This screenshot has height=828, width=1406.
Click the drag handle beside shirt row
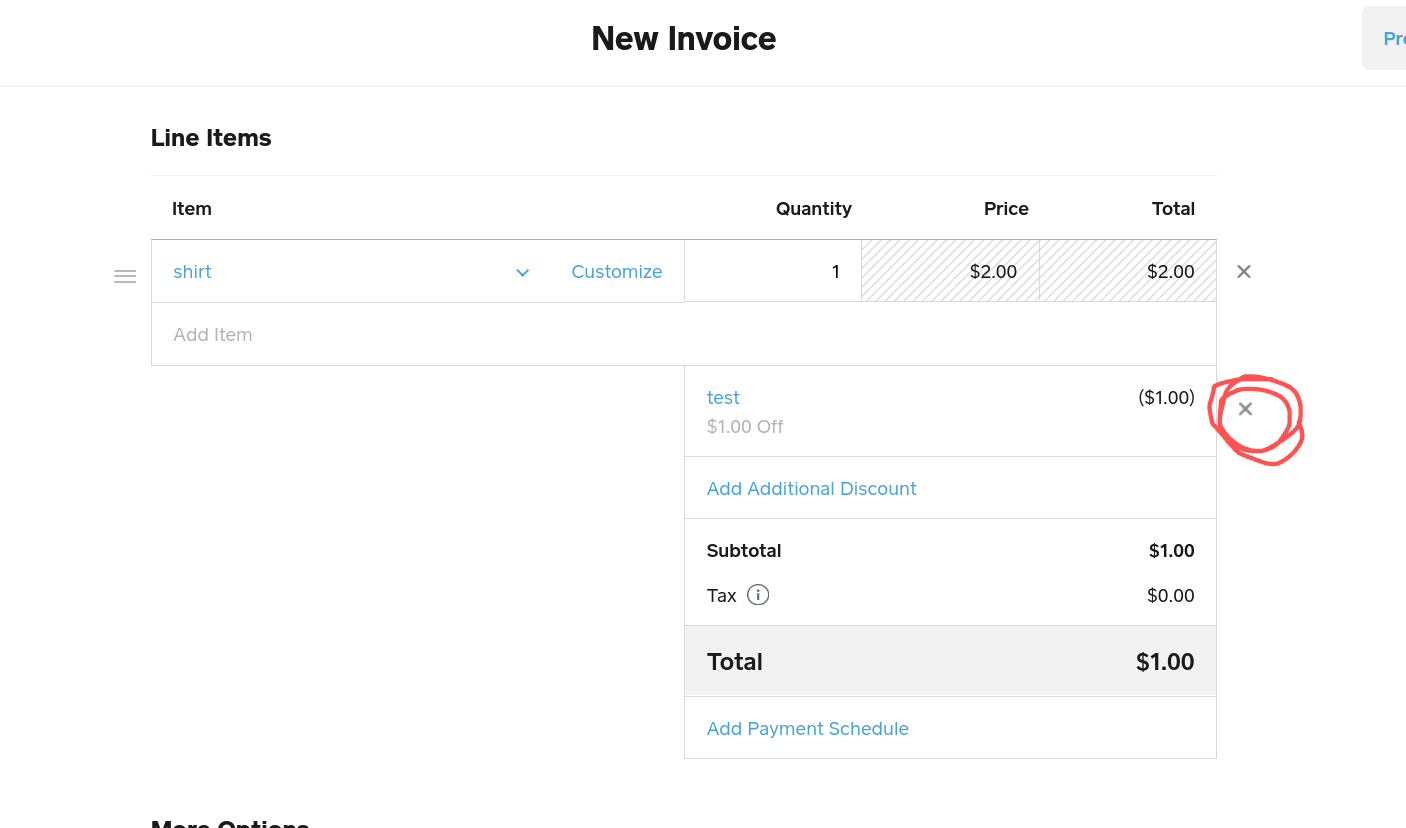125,277
